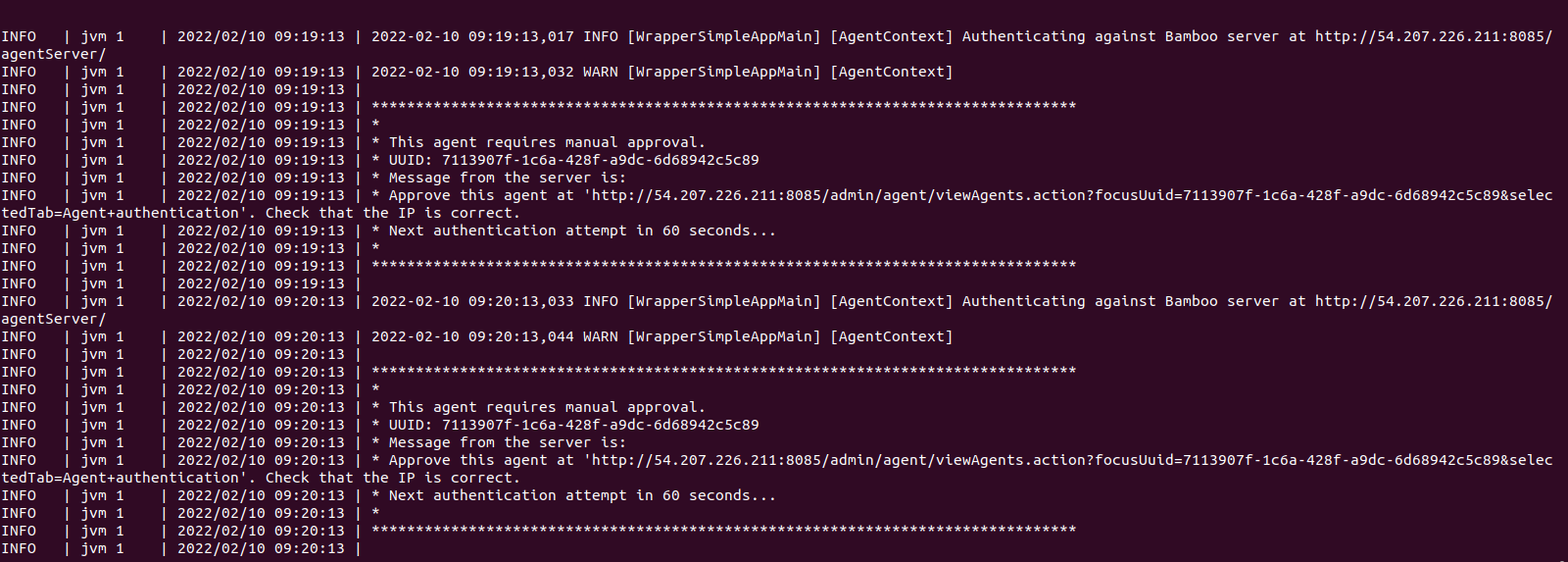This screenshot has width=1568, height=562.
Task: Open agent approval URL logged at 09:20:13
Action: (1073, 460)
